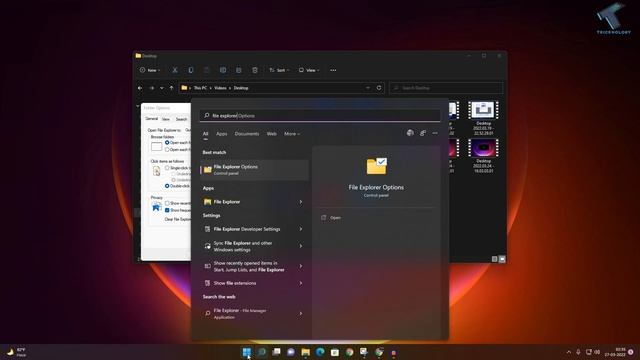Select the General tab in Folder Options
This screenshot has height=360, width=640.
[x=151, y=119]
